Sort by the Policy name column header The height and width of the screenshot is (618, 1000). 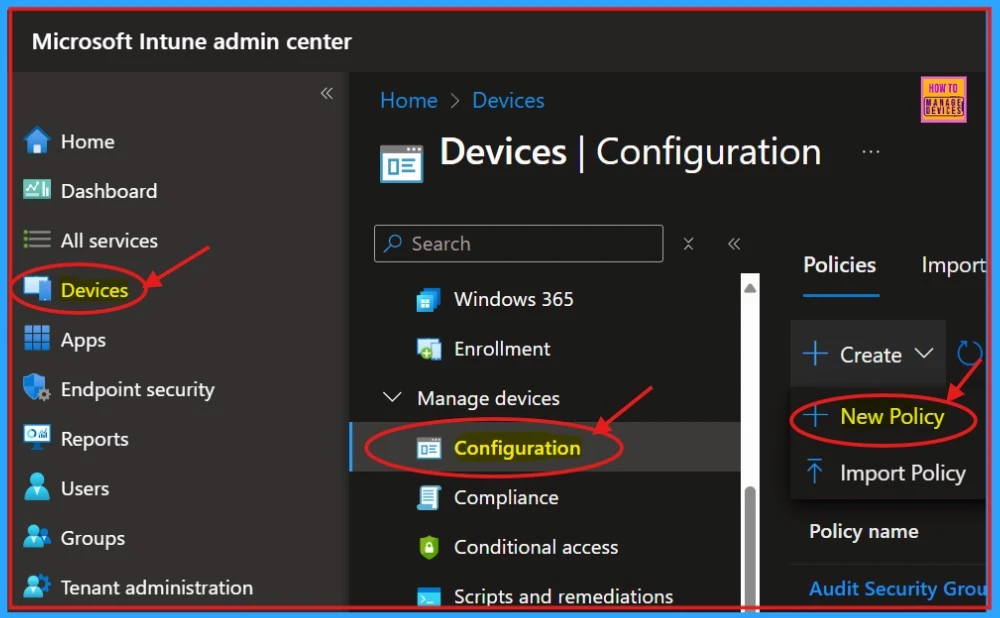click(864, 531)
